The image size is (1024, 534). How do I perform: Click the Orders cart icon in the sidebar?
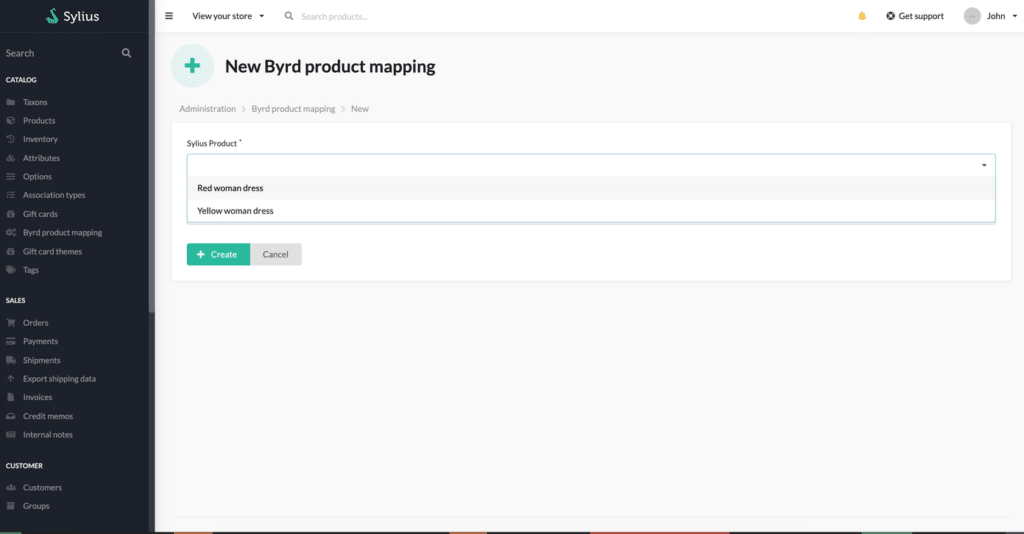[x=11, y=322]
